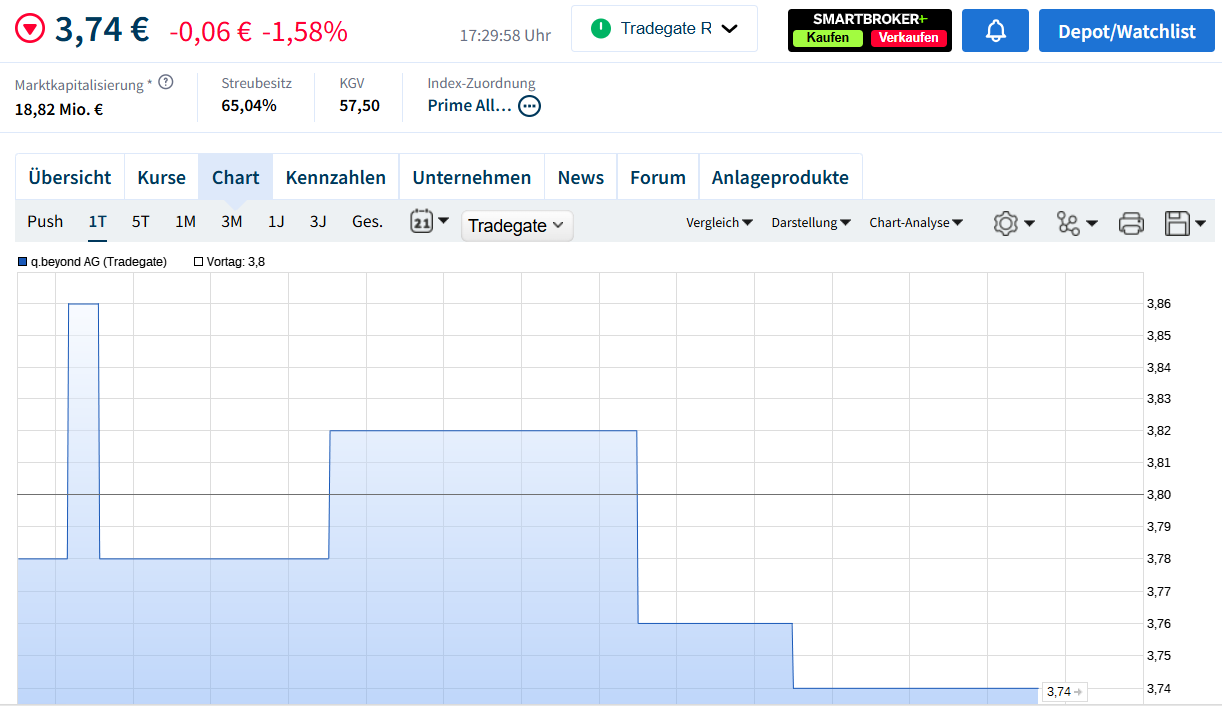Select the Ges. full time range

coord(367,221)
